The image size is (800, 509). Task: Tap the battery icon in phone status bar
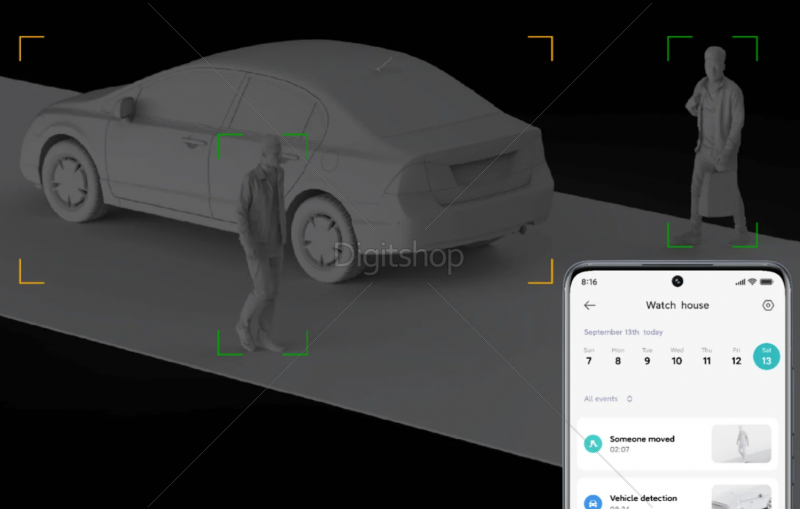(x=767, y=282)
